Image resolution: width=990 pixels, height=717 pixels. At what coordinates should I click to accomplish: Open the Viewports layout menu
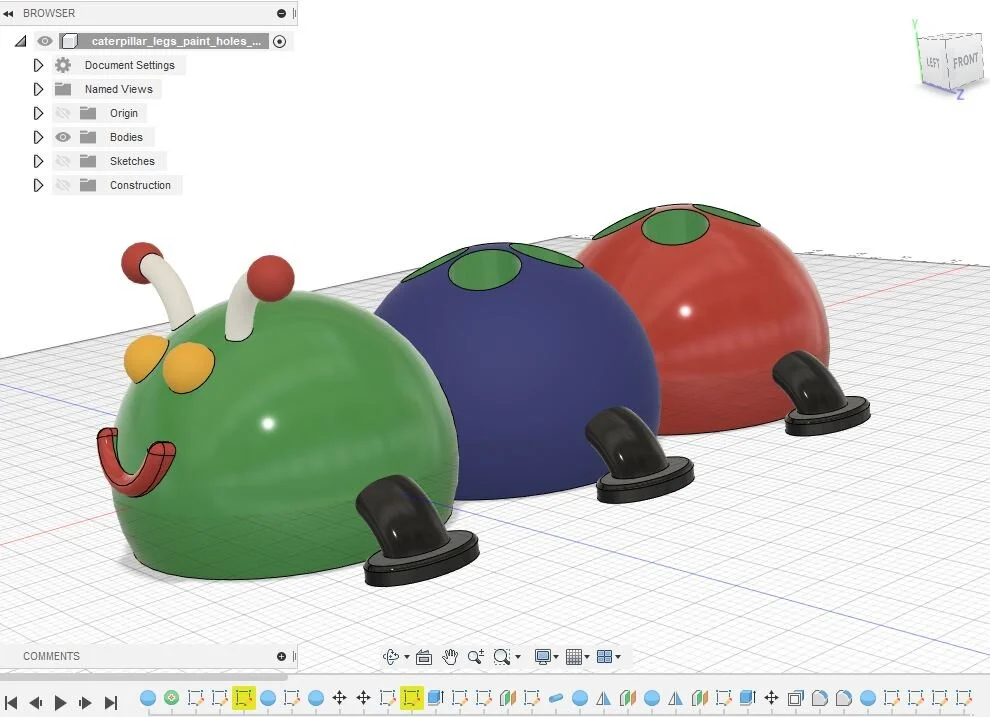pyautogui.click(x=604, y=657)
